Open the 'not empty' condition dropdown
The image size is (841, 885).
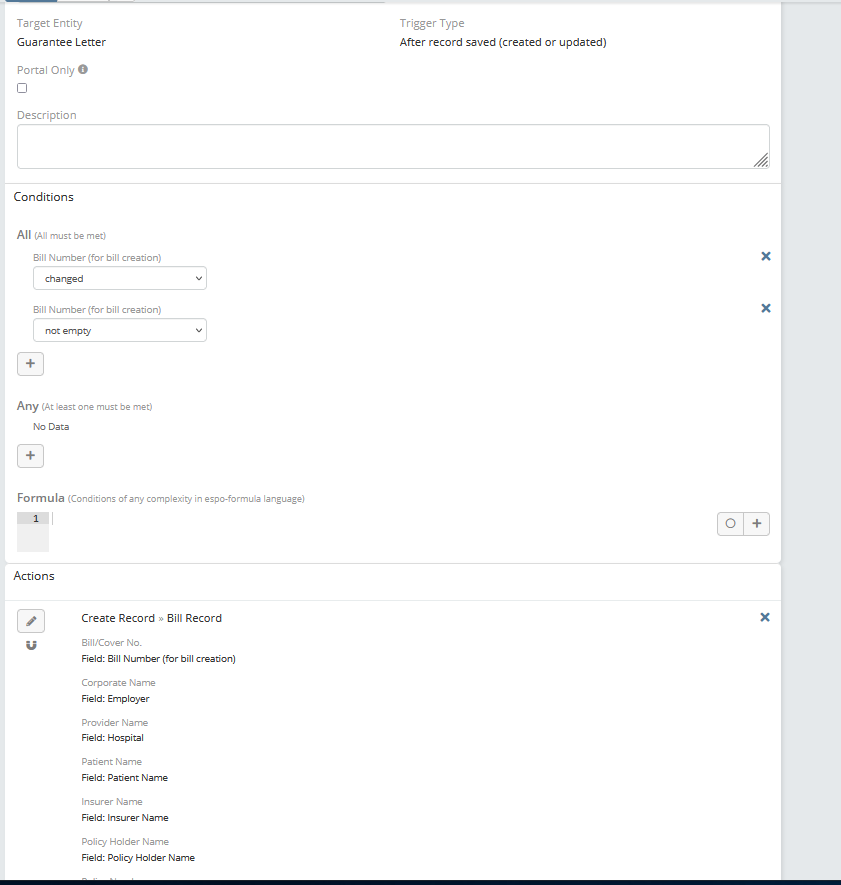pos(120,331)
